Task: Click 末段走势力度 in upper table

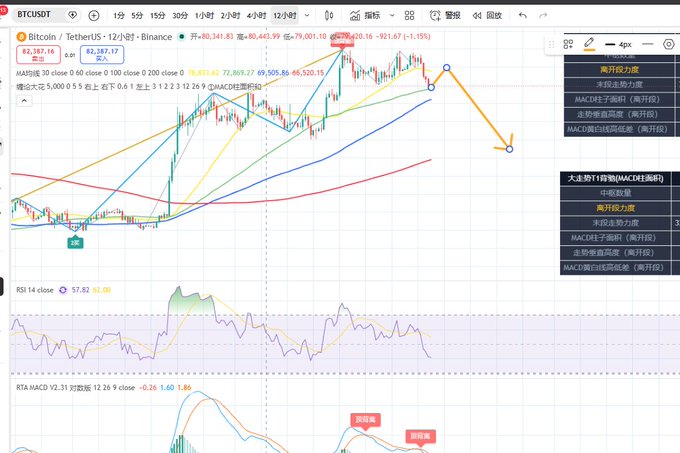Action: point(619,85)
